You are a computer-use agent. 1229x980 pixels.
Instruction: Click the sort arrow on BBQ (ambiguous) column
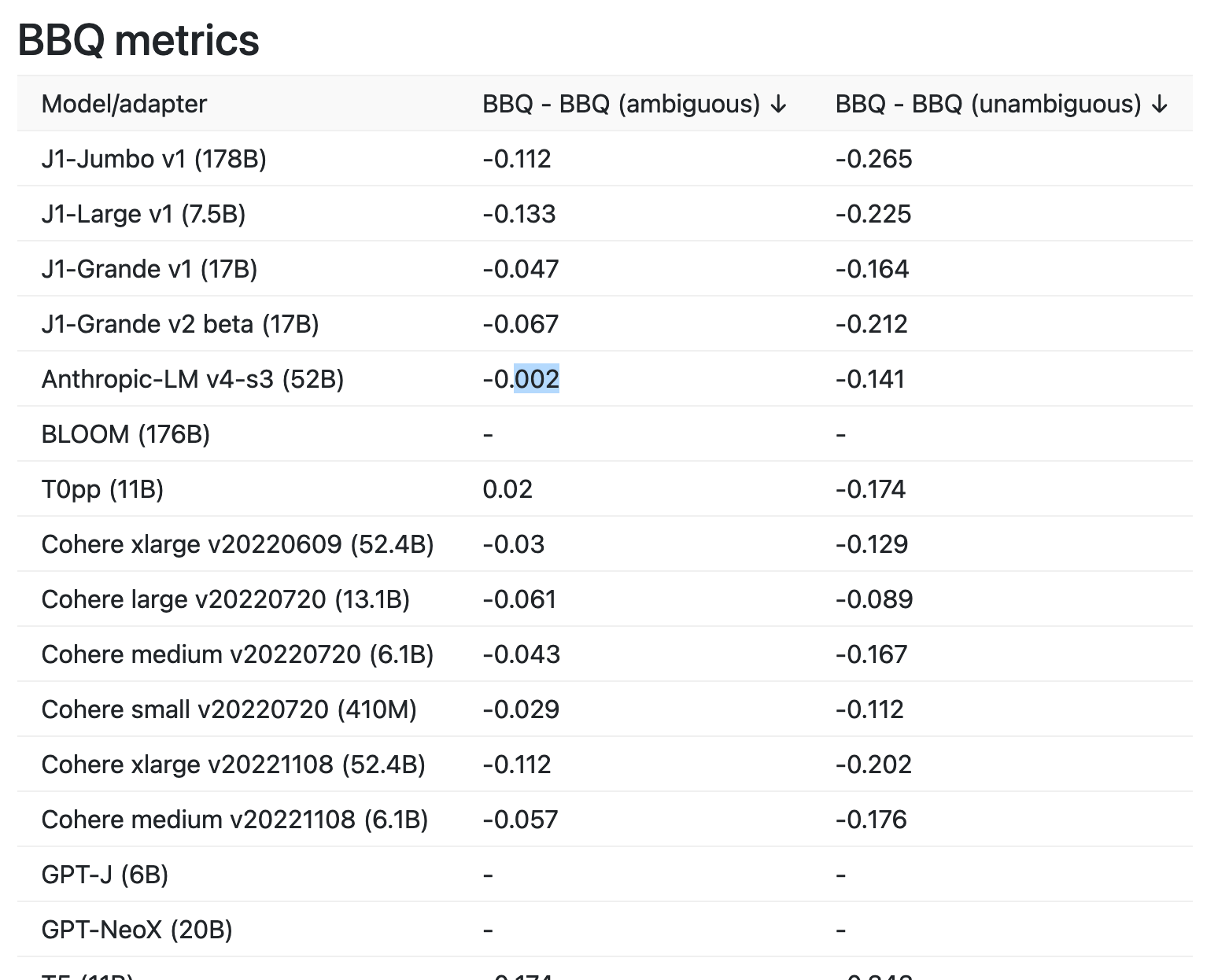(x=779, y=103)
